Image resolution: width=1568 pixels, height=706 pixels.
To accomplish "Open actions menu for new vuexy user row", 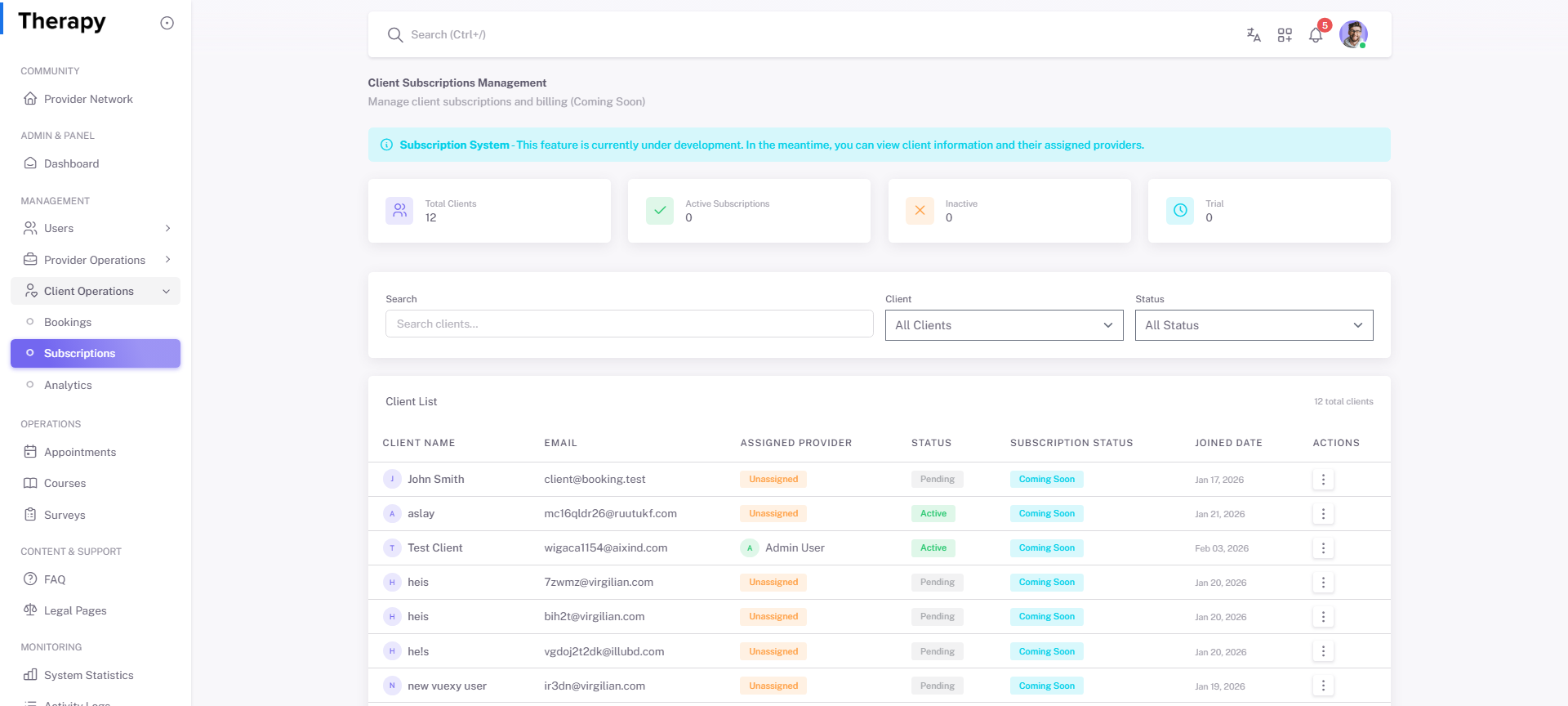I will tap(1323, 686).
